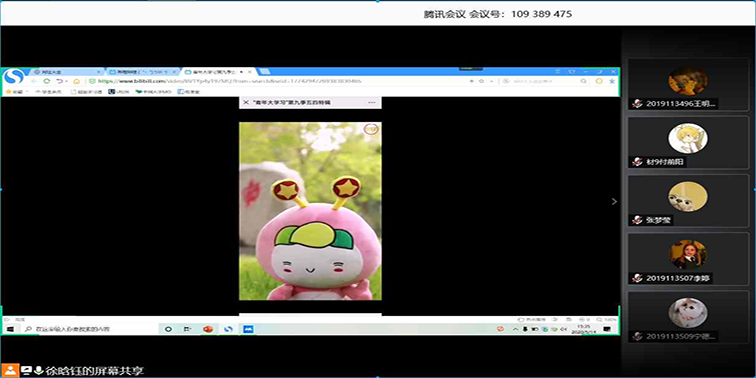Screen dimensions: 756x378
Task: Click the blue star extension icon
Action: pos(612,81)
